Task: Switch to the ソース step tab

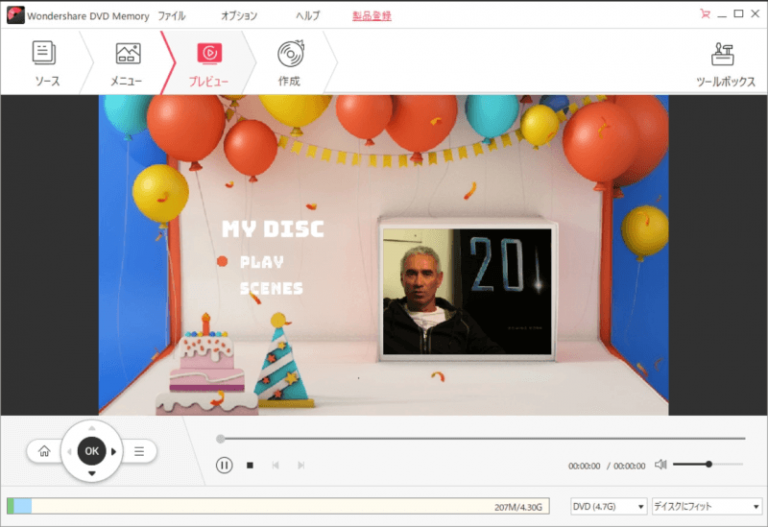Action: click(x=44, y=63)
